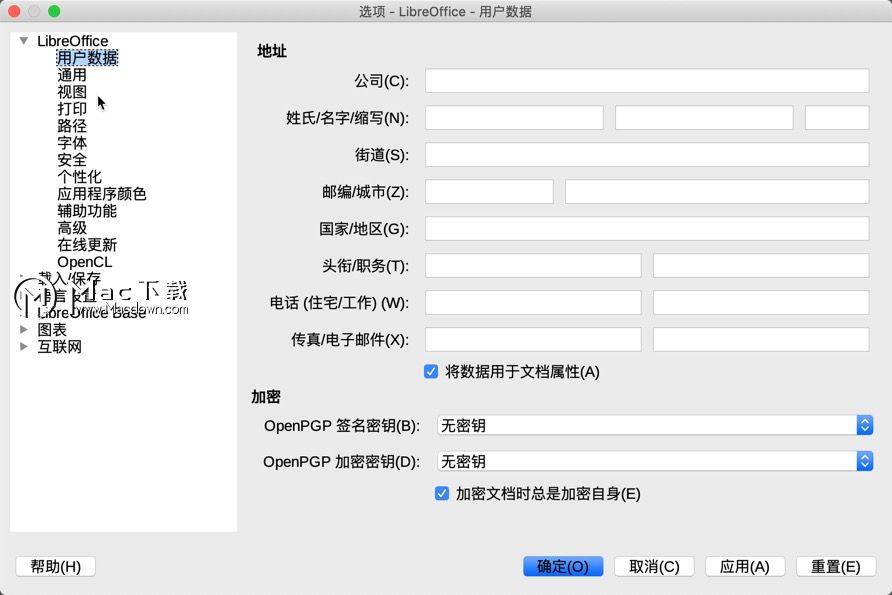Viewport: 892px width, 595px height.
Task: Select the 互联网 category label
Action: [x=59, y=347]
